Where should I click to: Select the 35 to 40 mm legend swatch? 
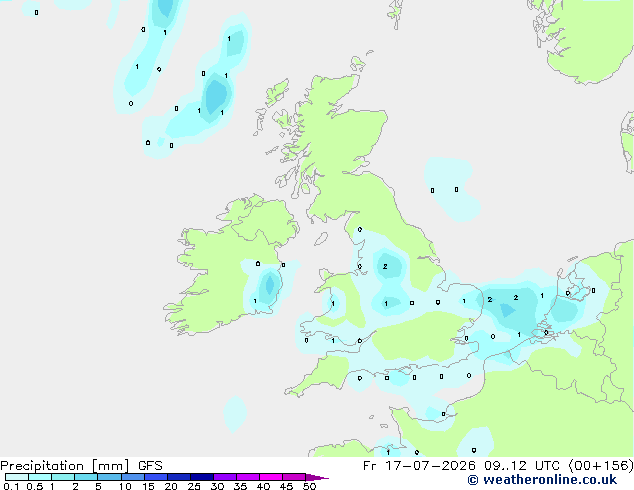247,477
